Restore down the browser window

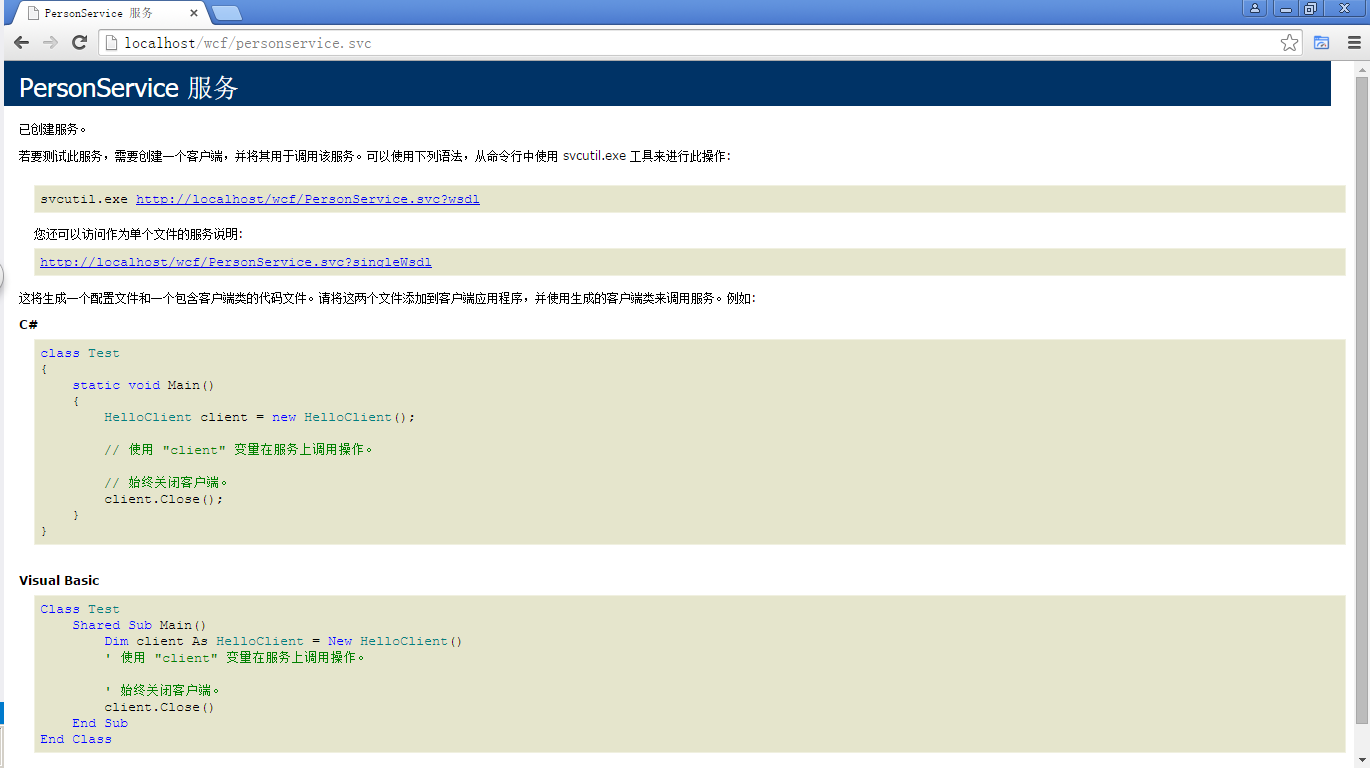pos(1310,9)
